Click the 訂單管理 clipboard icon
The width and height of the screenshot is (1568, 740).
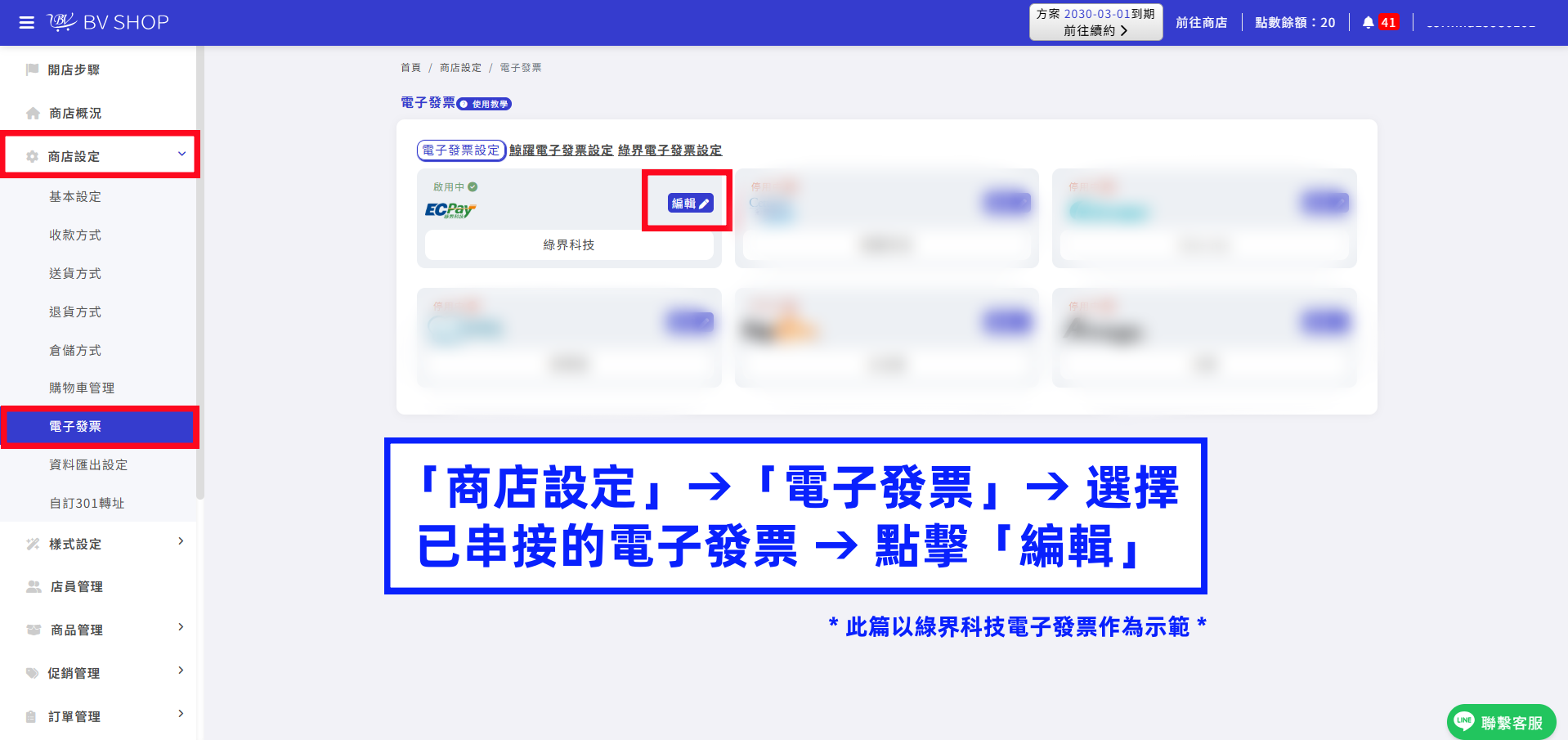pyautogui.click(x=31, y=716)
